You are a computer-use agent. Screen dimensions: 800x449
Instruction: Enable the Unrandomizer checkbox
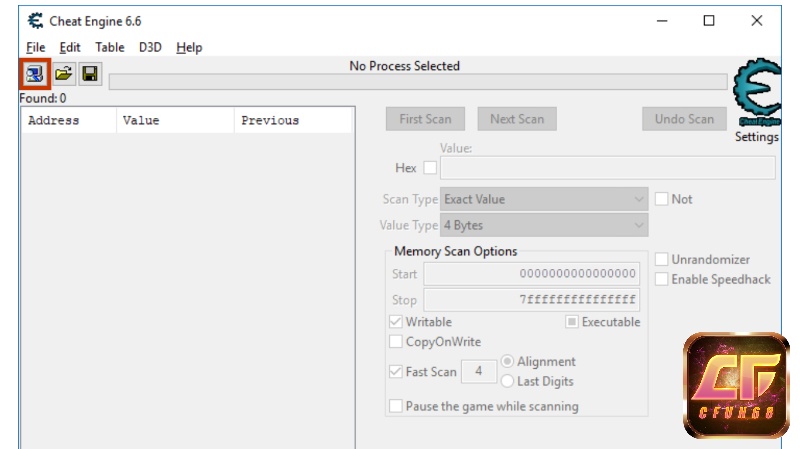pyautogui.click(x=661, y=259)
